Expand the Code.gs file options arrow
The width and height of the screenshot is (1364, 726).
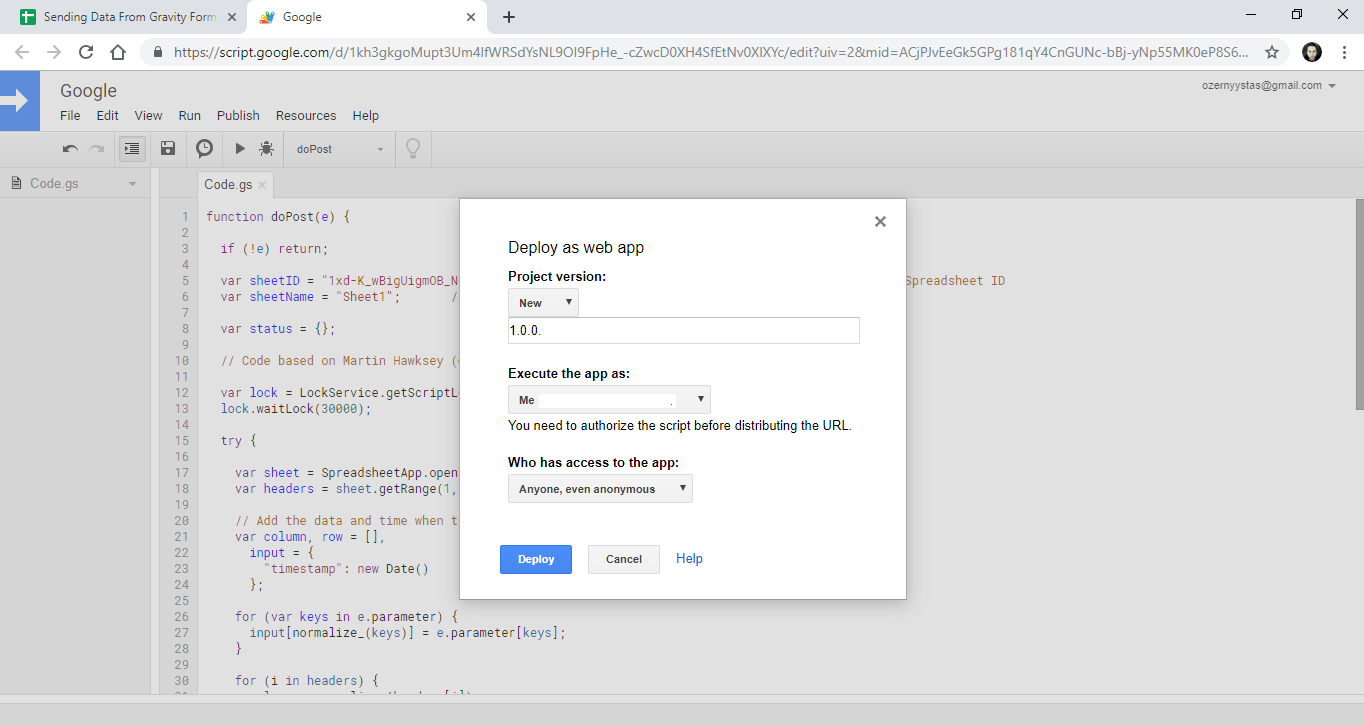click(132, 184)
